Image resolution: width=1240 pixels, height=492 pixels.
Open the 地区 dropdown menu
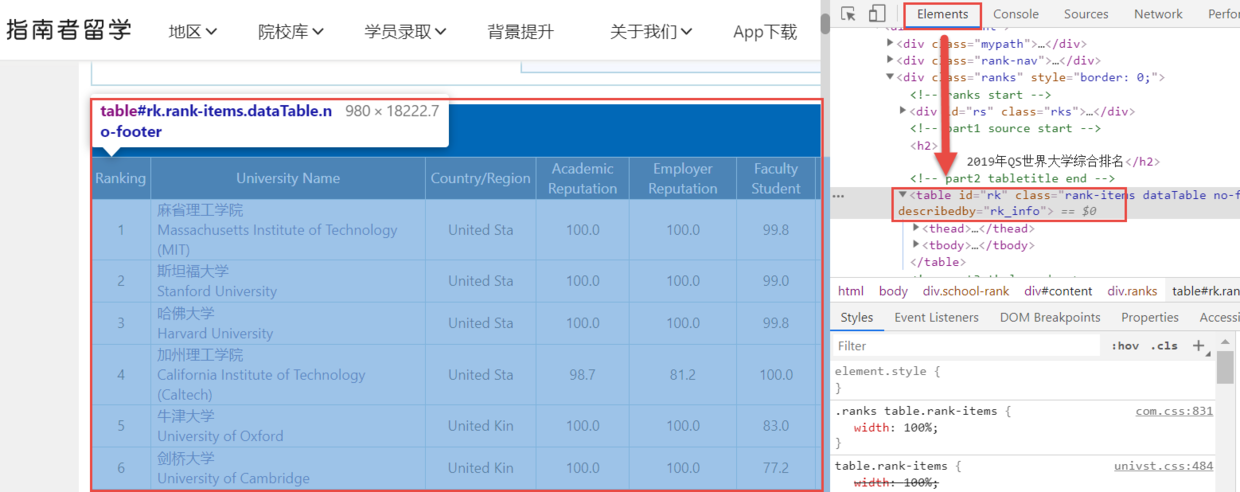pos(192,32)
